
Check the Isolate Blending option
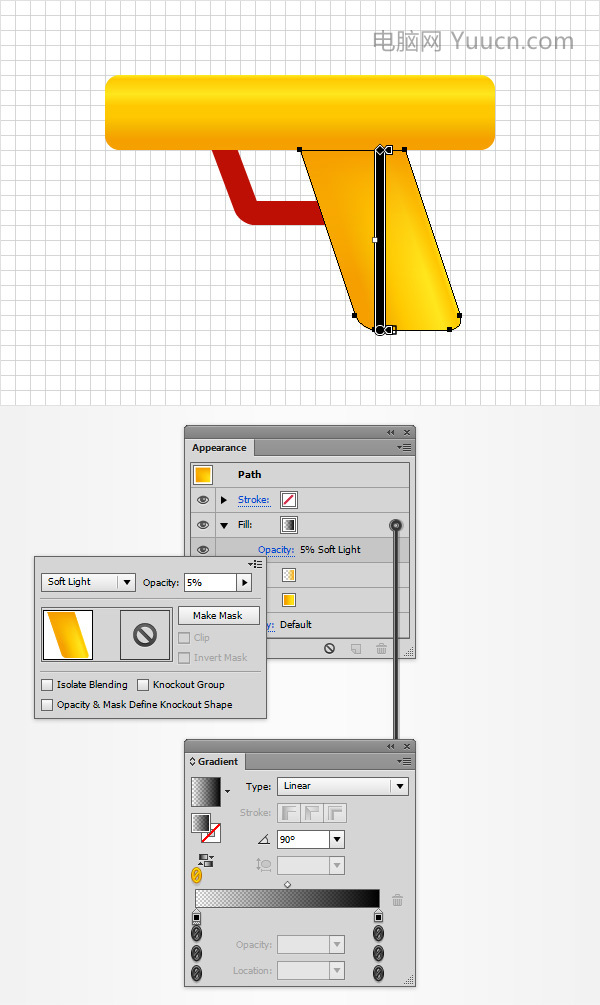coord(47,685)
